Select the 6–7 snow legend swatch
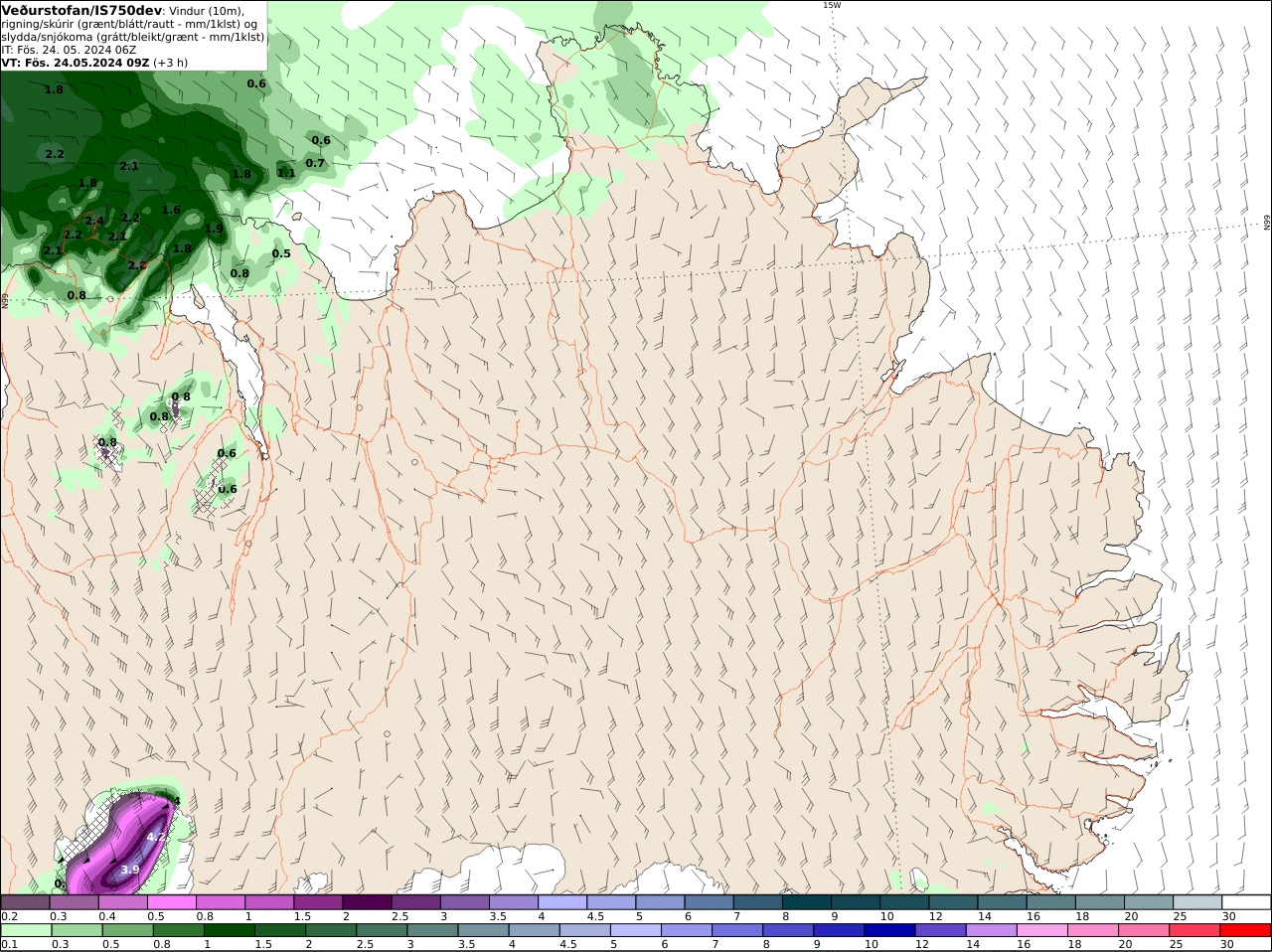Viewport: 1272px width, 952px height. [x=710, y=902]
